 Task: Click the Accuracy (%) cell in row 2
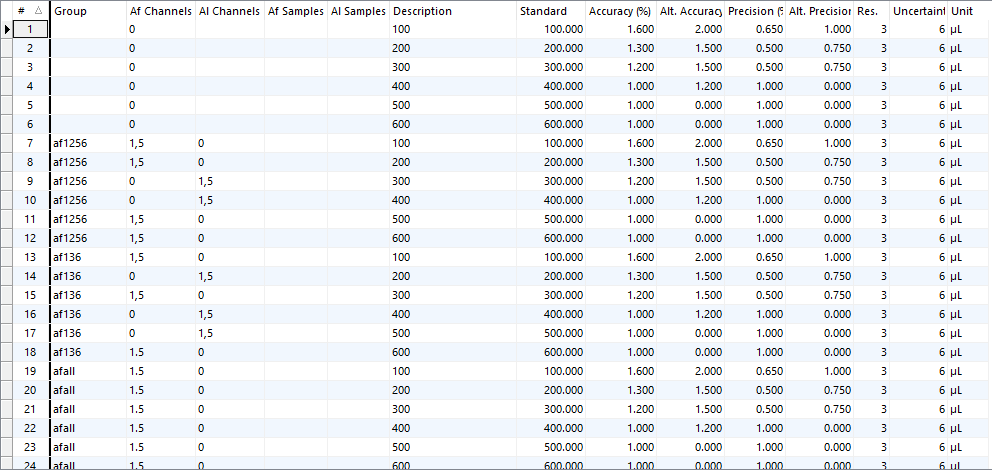[x=620, y=48]
